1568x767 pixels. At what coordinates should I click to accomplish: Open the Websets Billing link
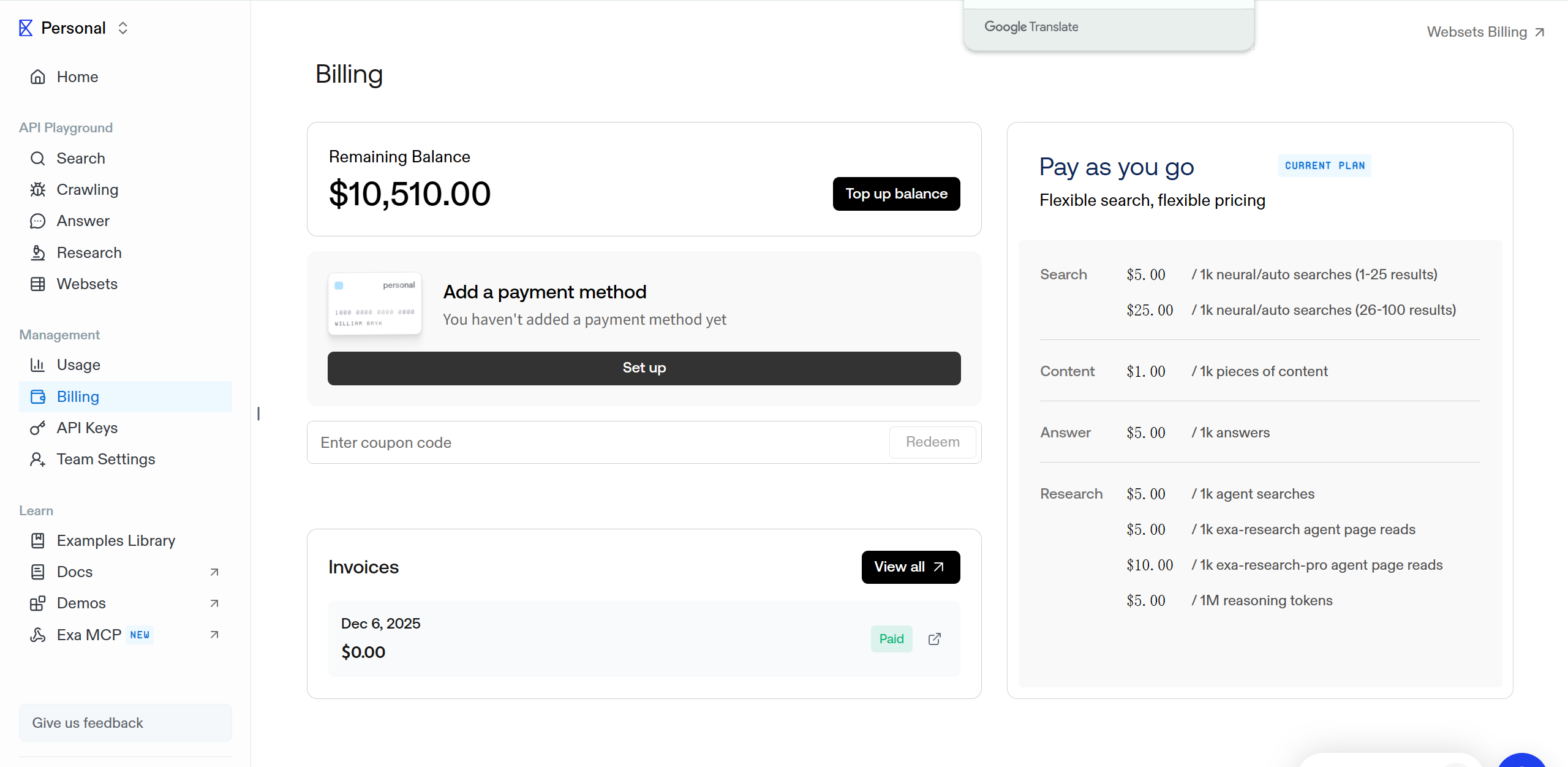click(x=1486, y=32)
